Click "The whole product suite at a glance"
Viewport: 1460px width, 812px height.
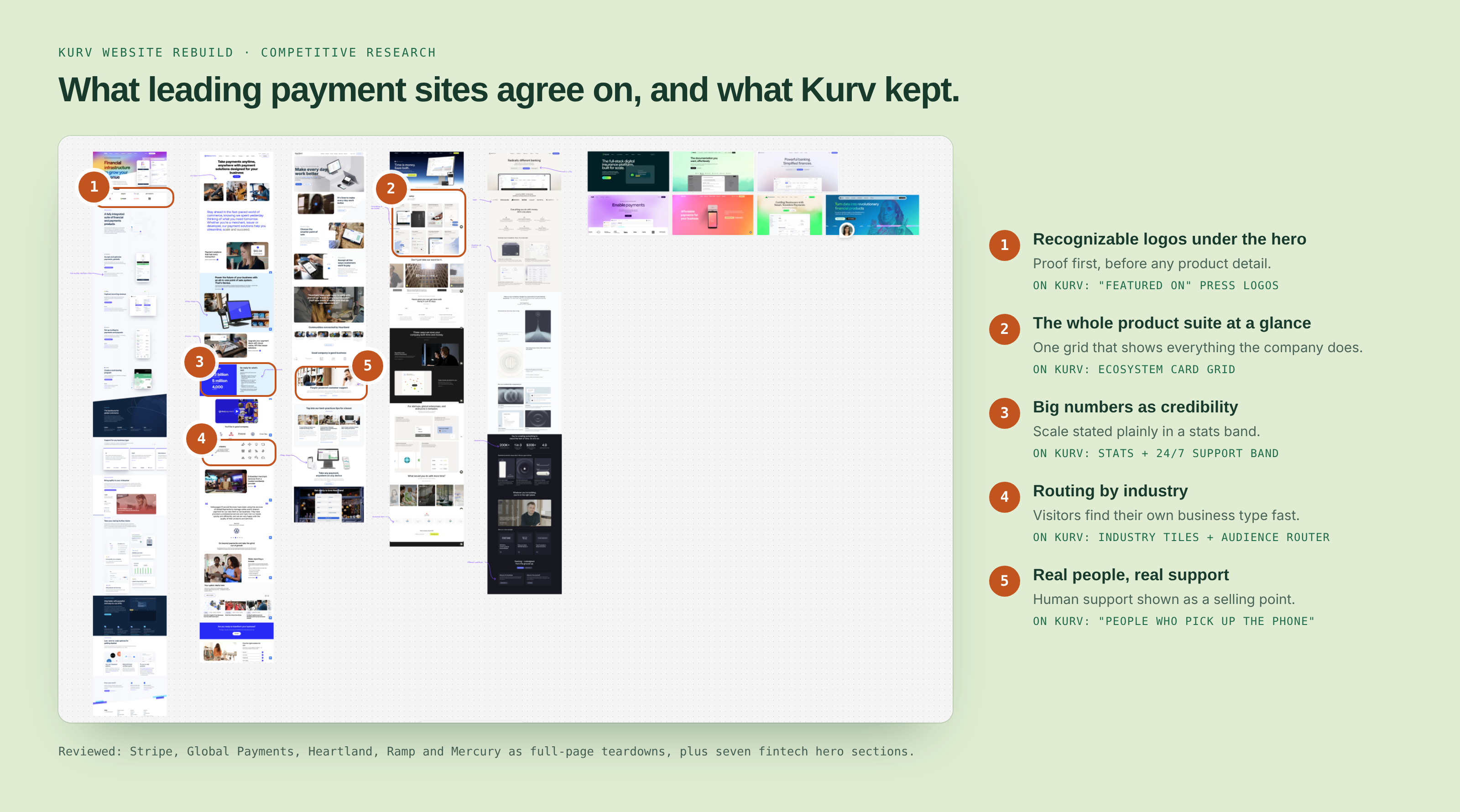[1172, 323]
